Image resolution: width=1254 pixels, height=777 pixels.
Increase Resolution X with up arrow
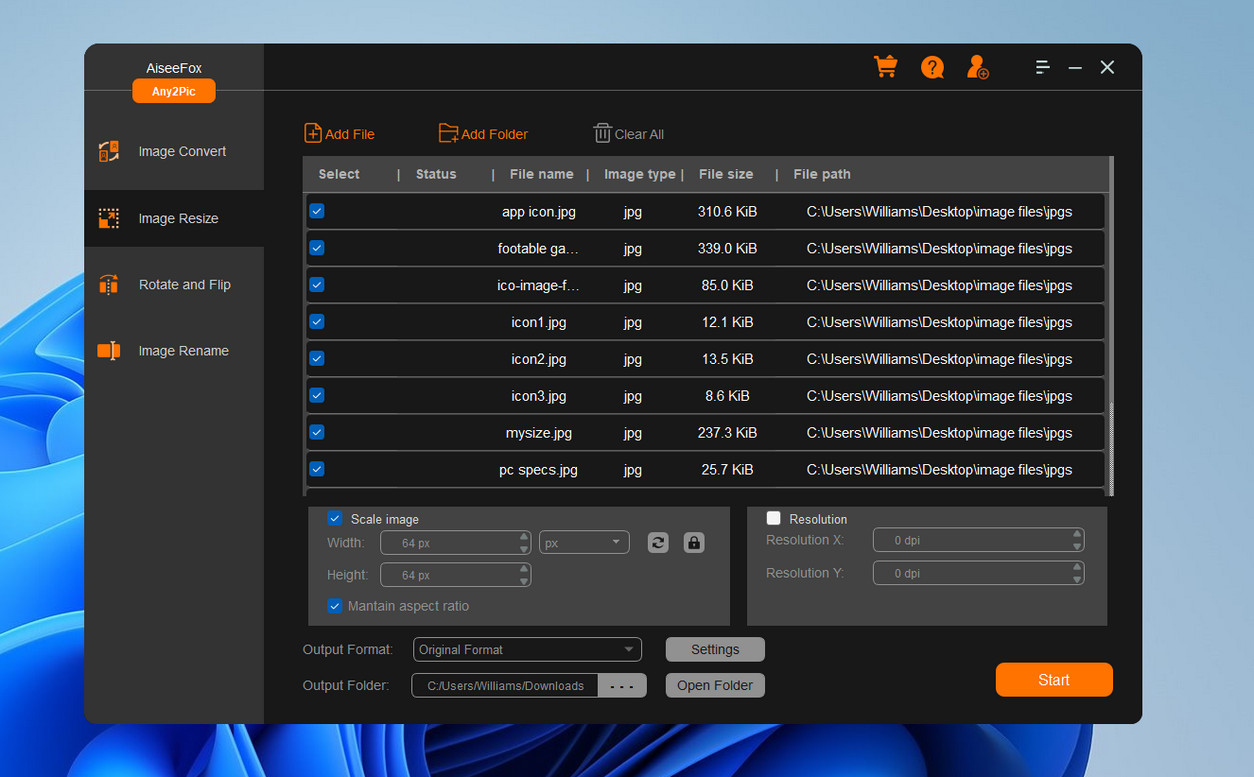coord(1077,535)
